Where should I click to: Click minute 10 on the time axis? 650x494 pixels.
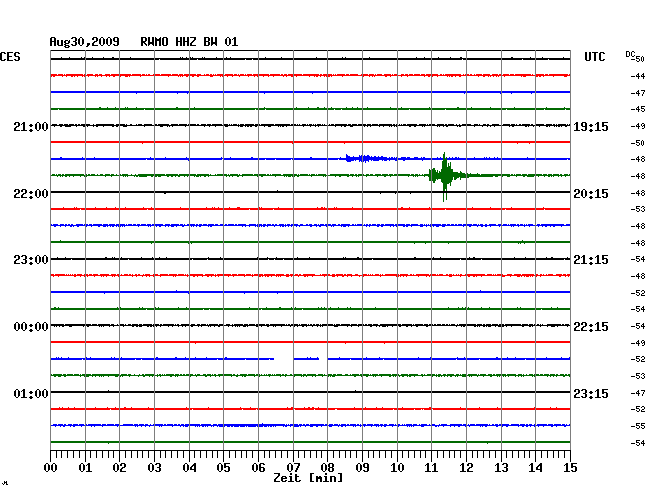pos(397,468)
